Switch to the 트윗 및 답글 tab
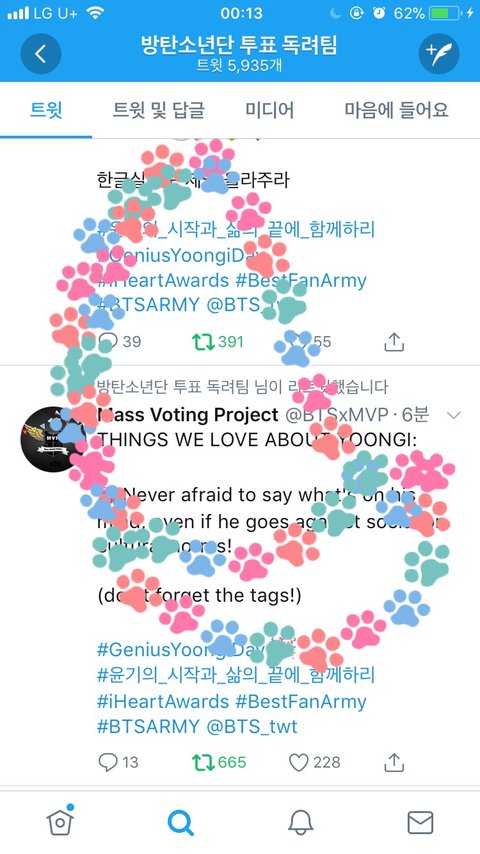This screenshot has width=480, height=854. click(x=159, y=110)
